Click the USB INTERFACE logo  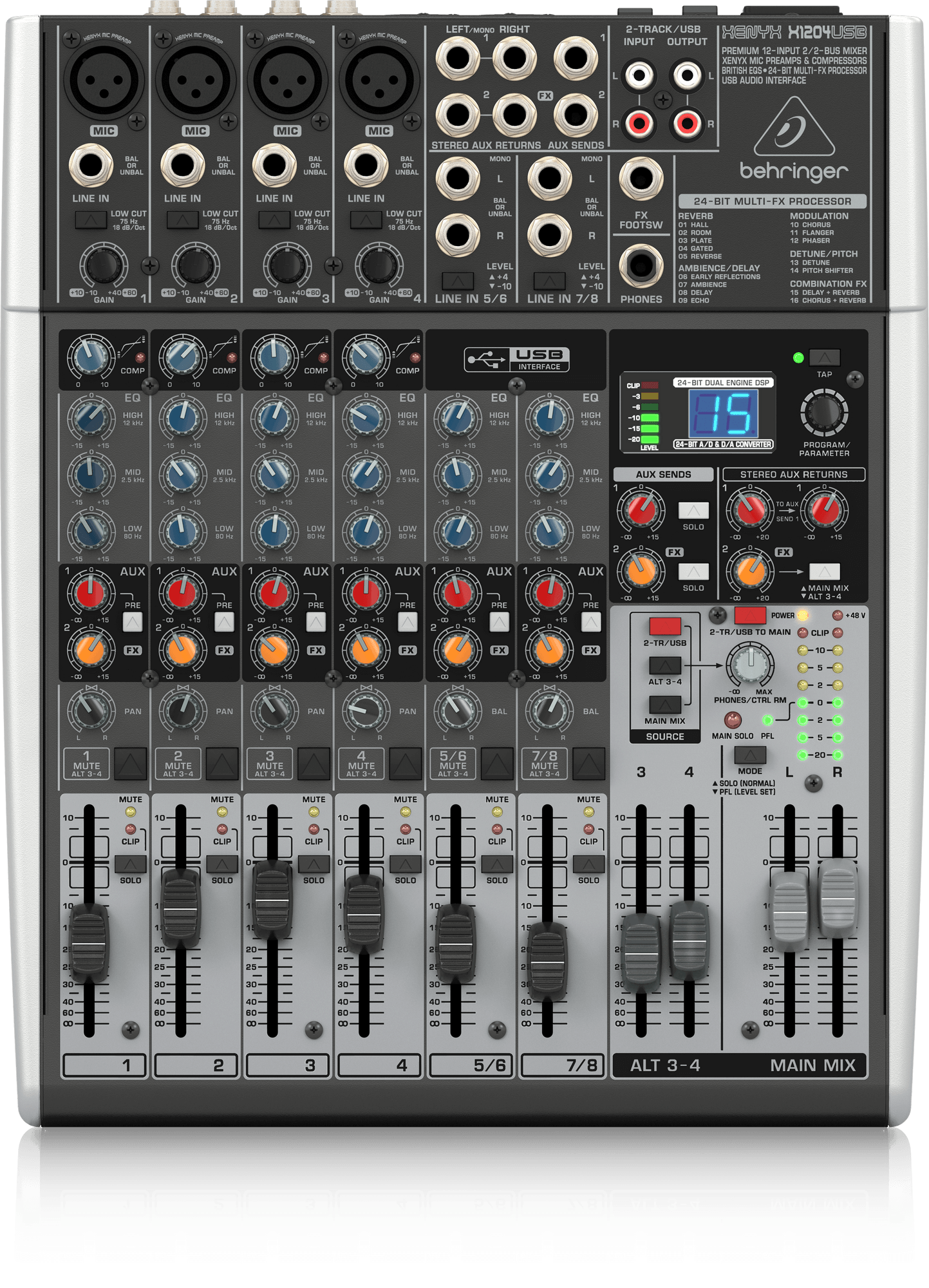(x=517, y=360)
